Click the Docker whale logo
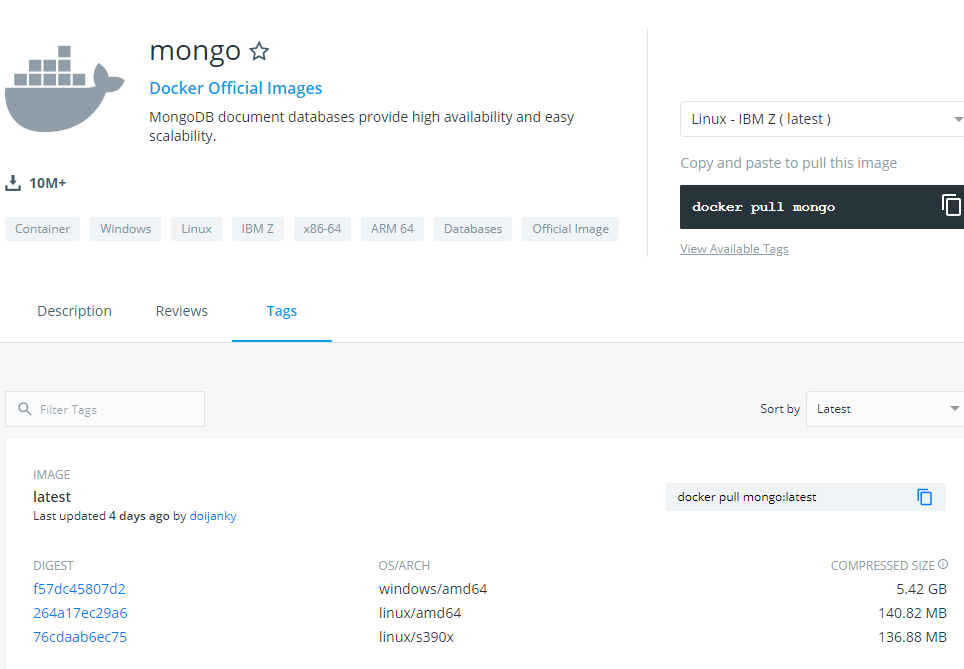The height and width of the screenshot is (669, 964). pos(65,89)
